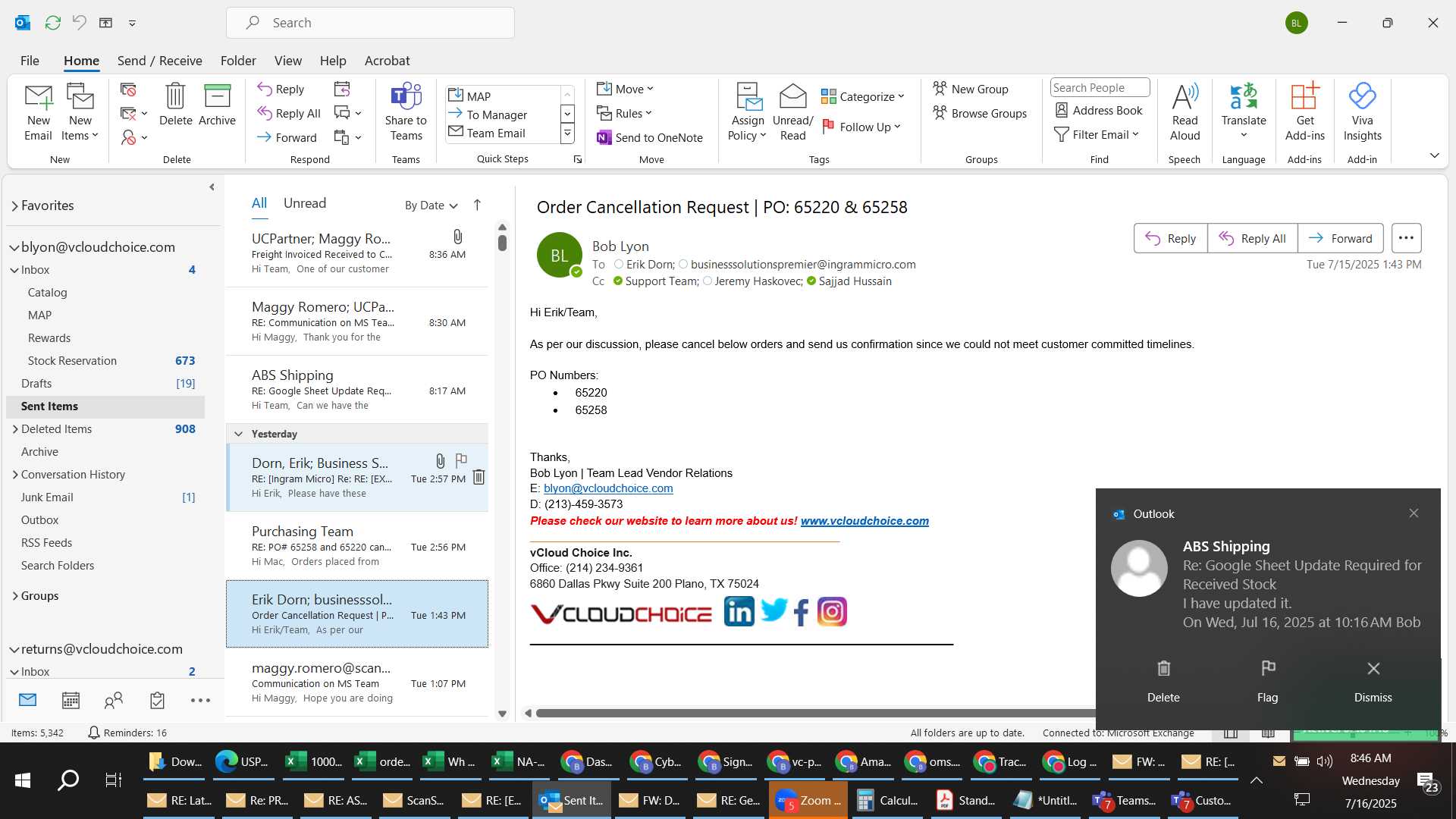1456x819 pixels.
Task: Click Reply All in reading pane
Action: coord(1252,238)
